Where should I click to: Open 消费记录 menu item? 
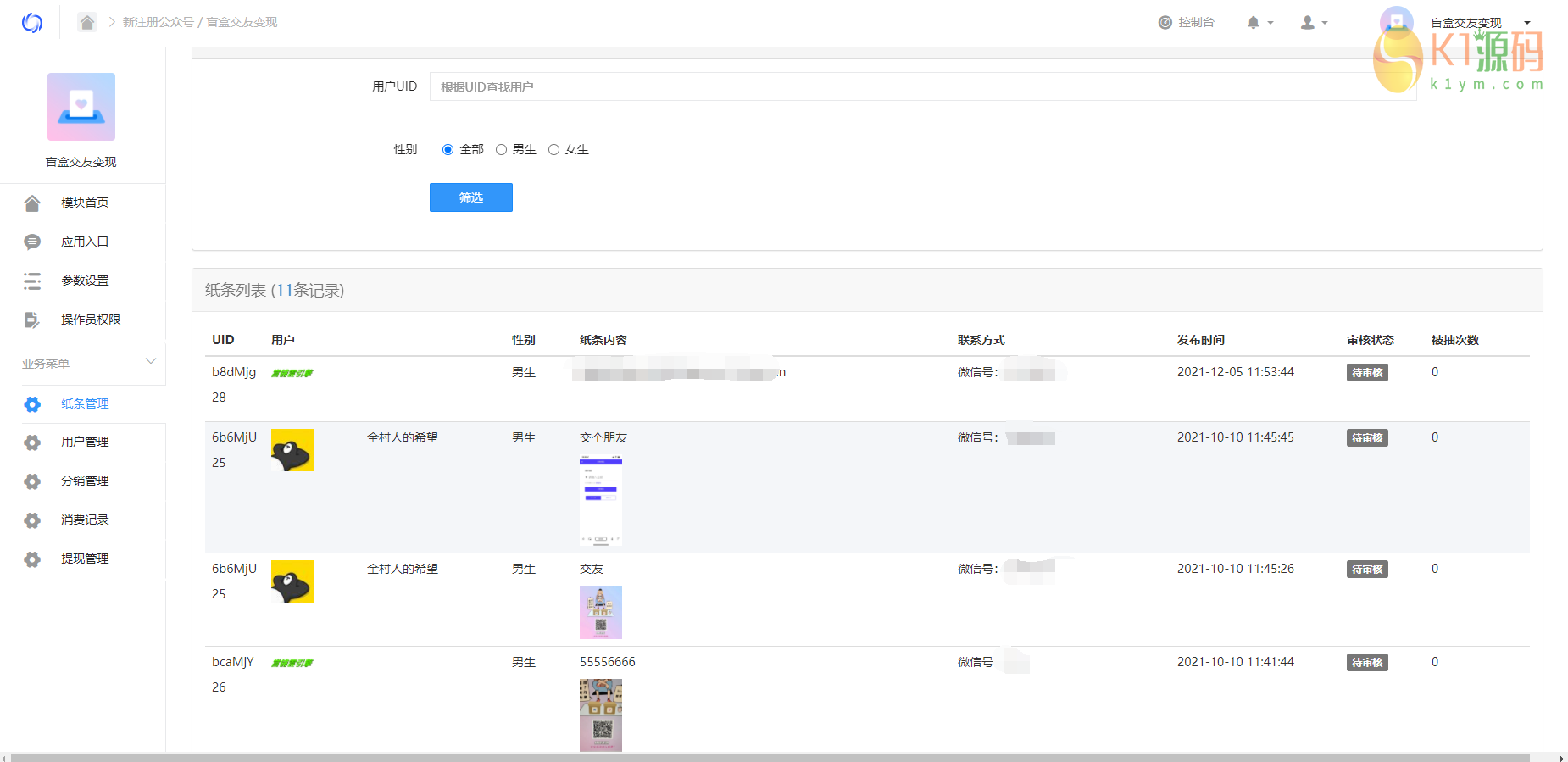point(85,520)
